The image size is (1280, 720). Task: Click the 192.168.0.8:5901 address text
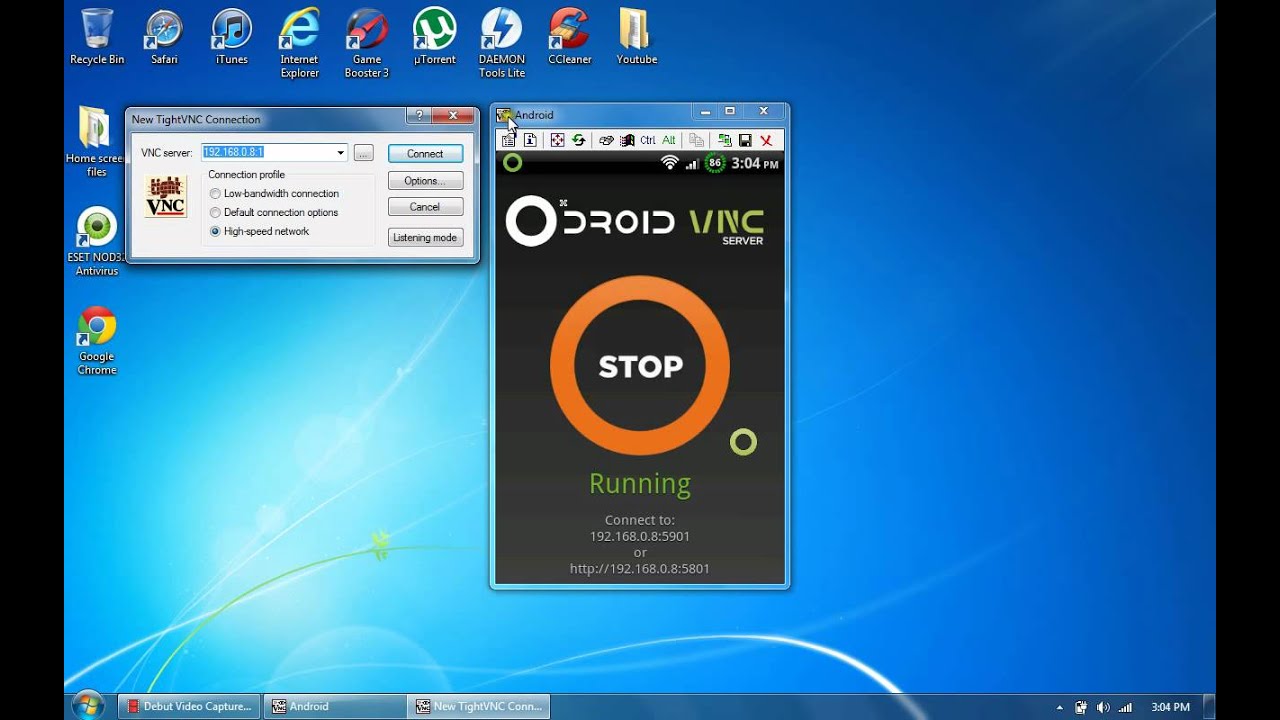[x=640, y=536]
